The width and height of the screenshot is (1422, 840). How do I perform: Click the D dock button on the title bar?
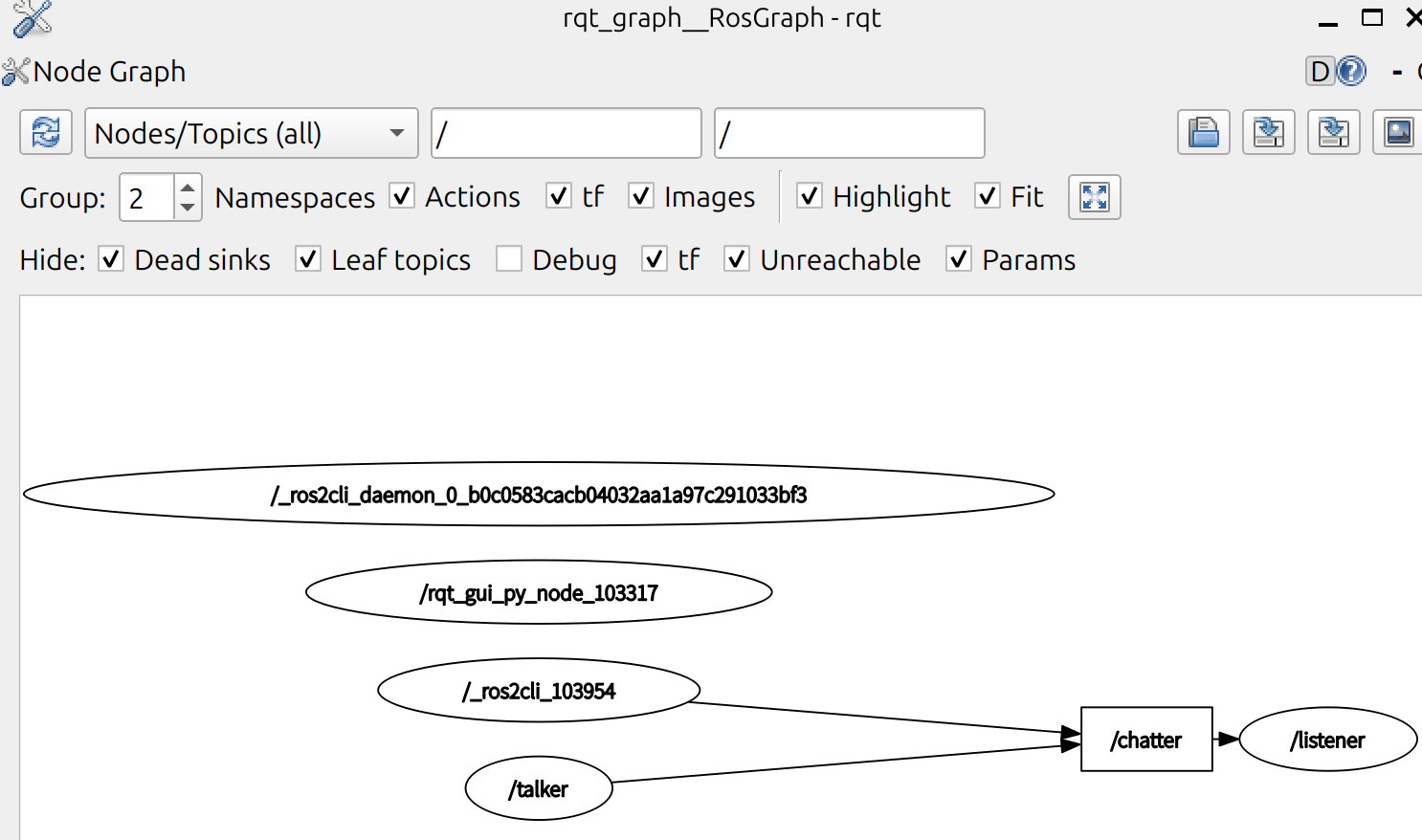point(1320,71)
